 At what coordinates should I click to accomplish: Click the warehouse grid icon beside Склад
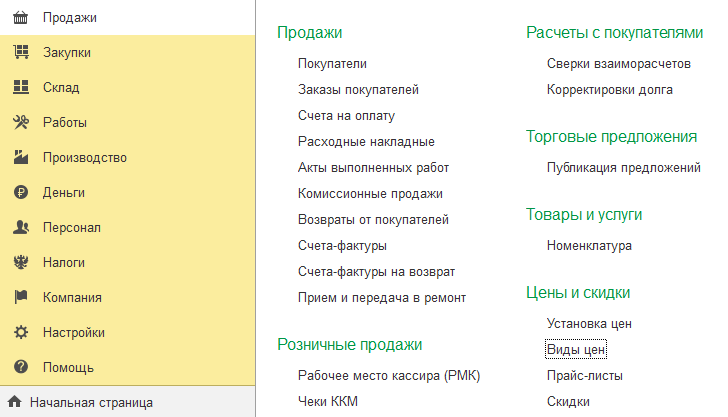(x=21, y=87)
